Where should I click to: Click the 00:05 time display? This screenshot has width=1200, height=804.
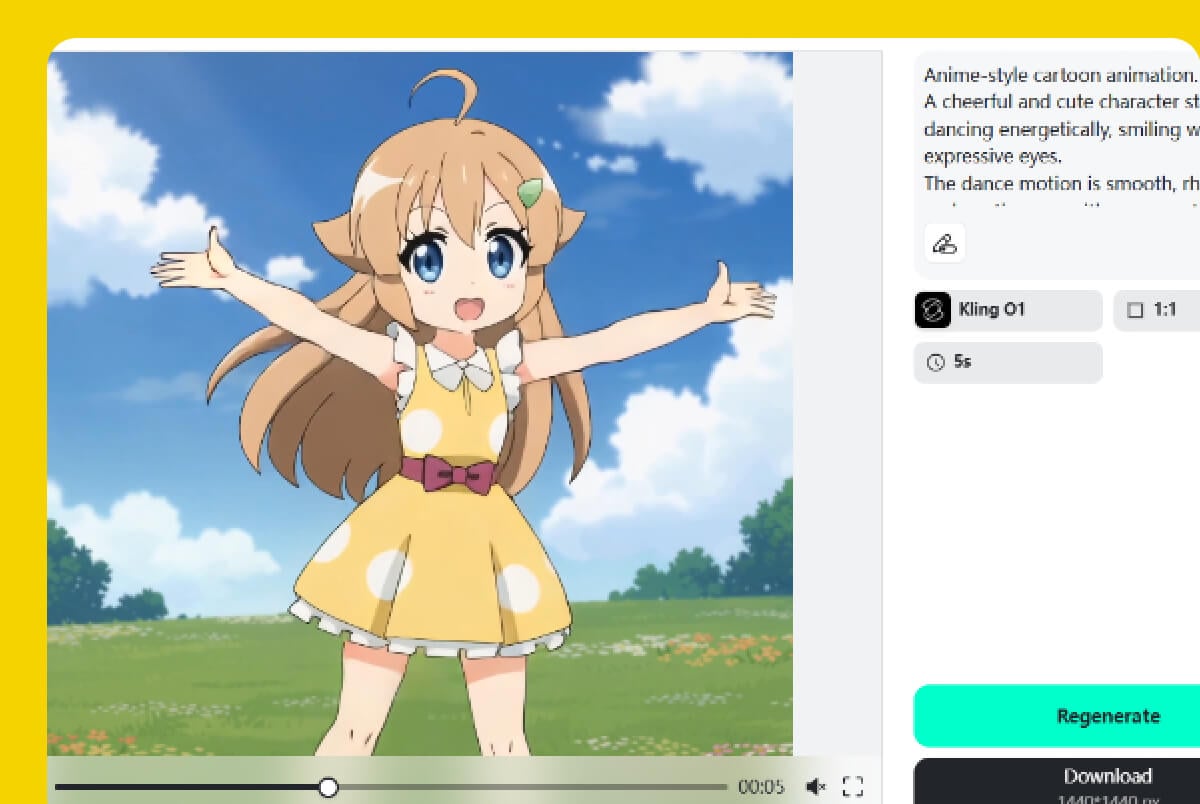[762, 787]
